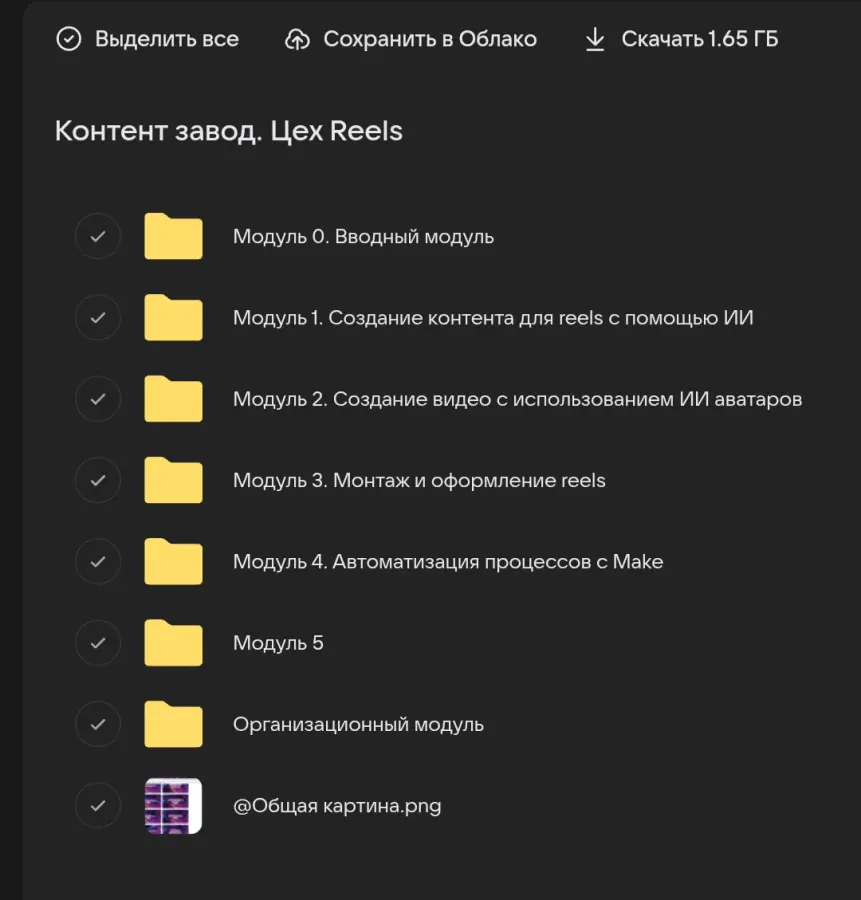Image resolution: width=861 pixels, height=900 pixels.
Task: Click the select-all circled checkmark icon
Action: coord(68,40)
